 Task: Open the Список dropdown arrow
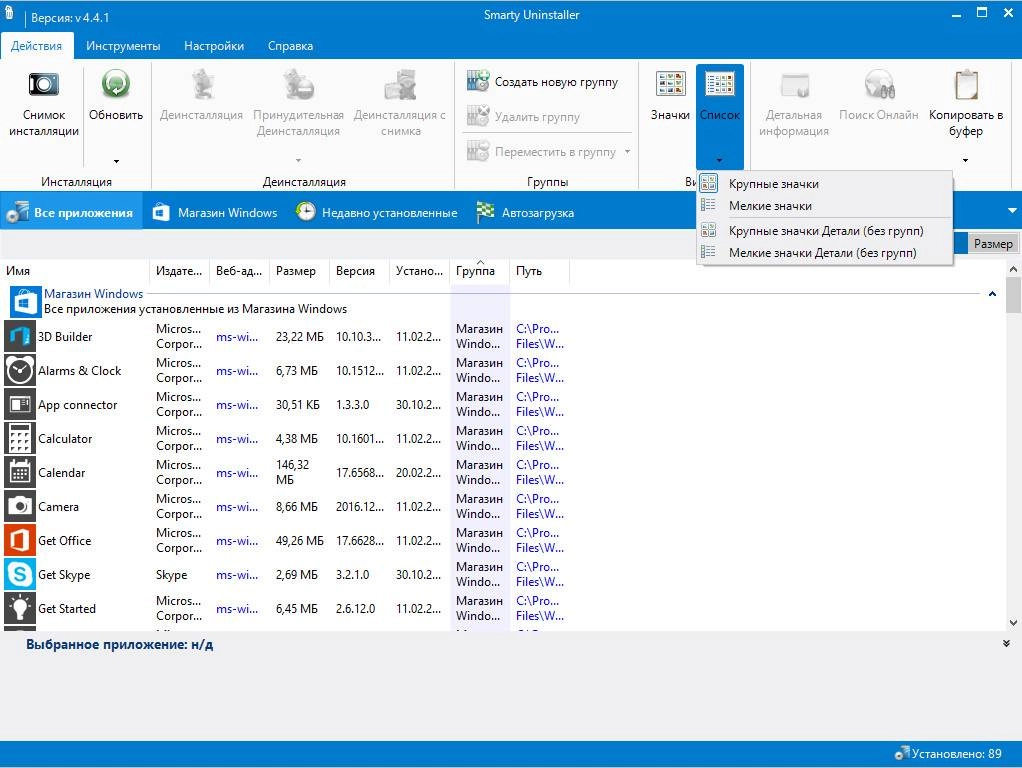click(x=720, y=160)
